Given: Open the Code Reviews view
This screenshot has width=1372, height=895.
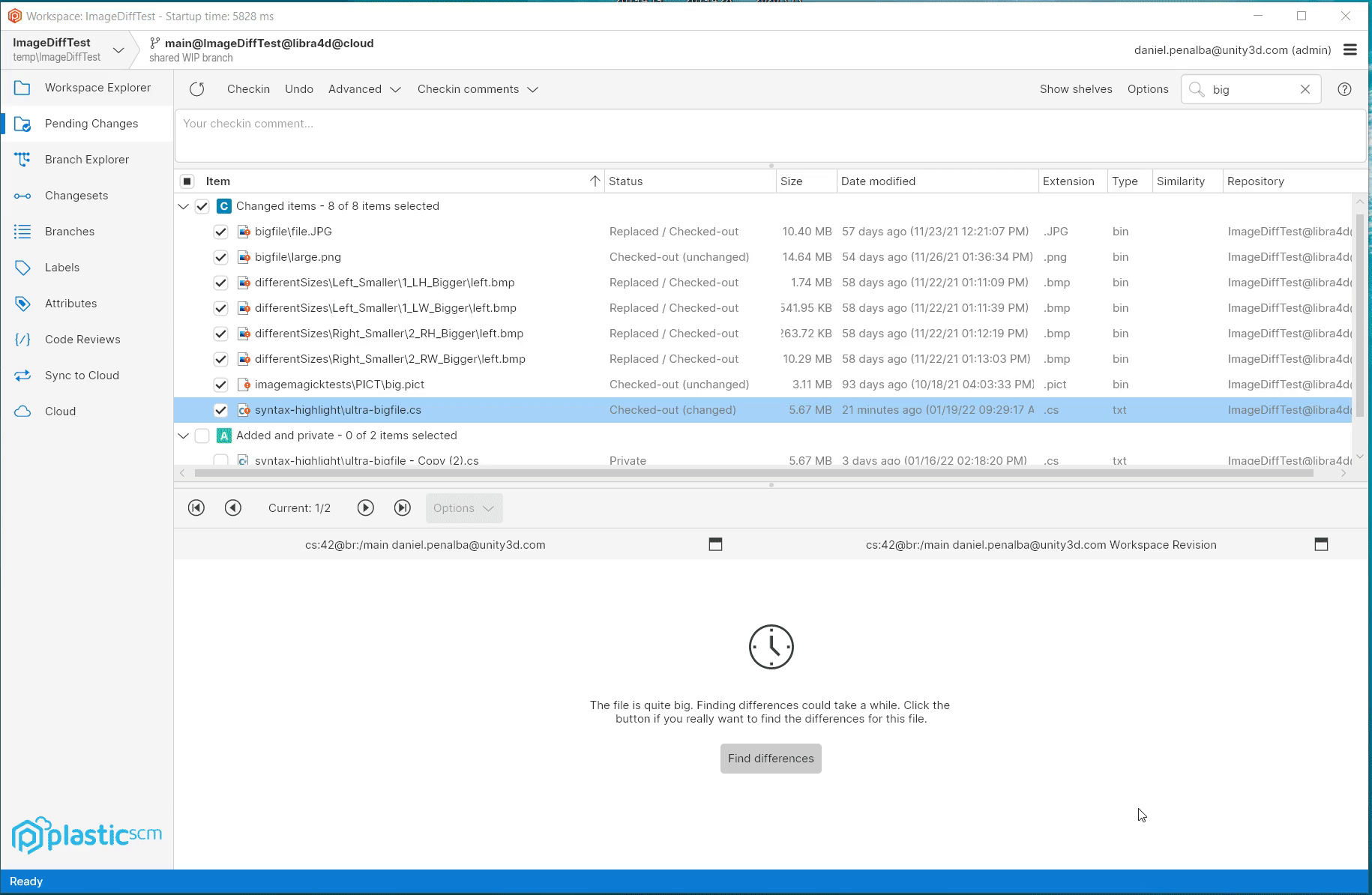Looking at the screenshot, I should point(82,339).
